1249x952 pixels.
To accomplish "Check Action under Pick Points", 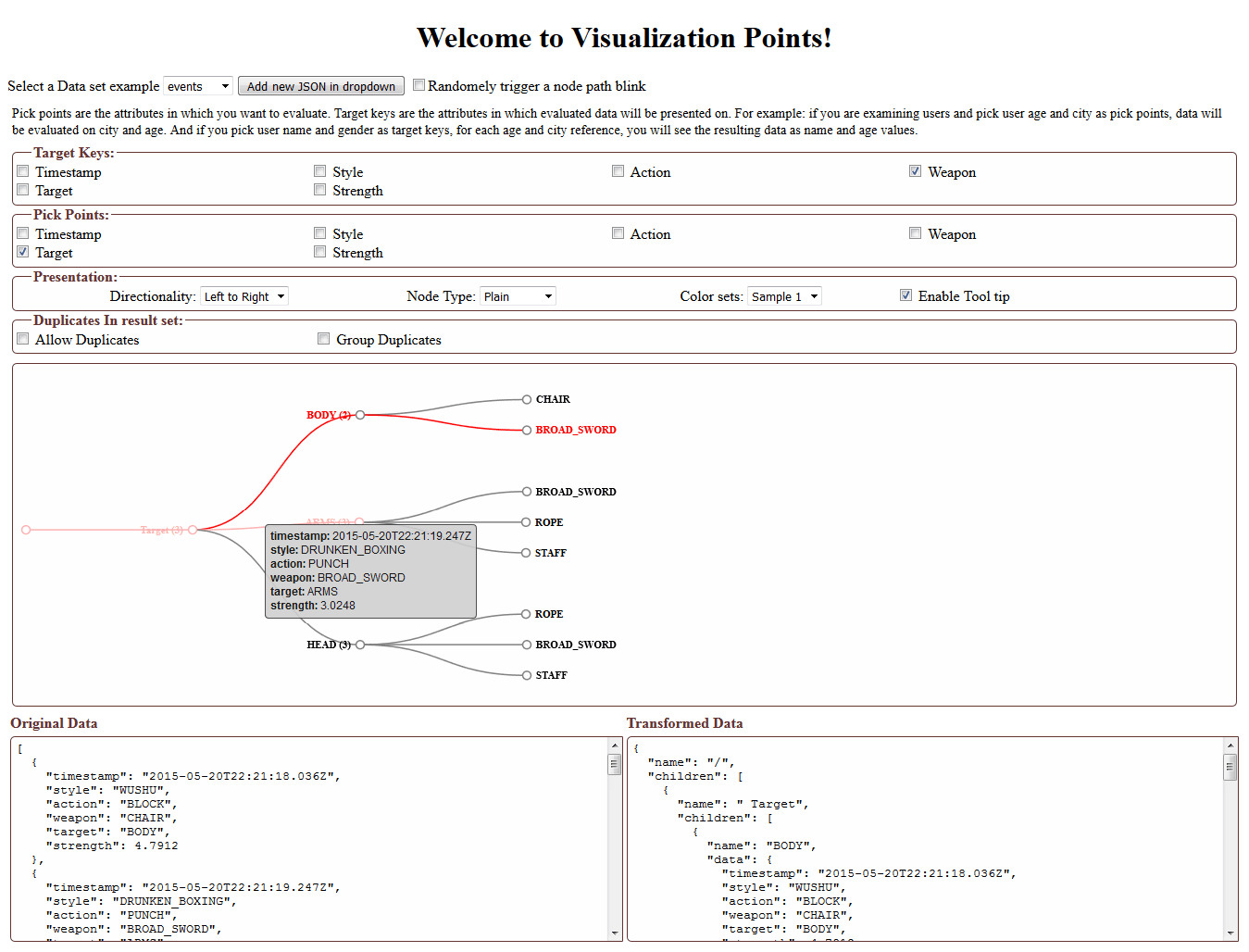I will 618,233.
